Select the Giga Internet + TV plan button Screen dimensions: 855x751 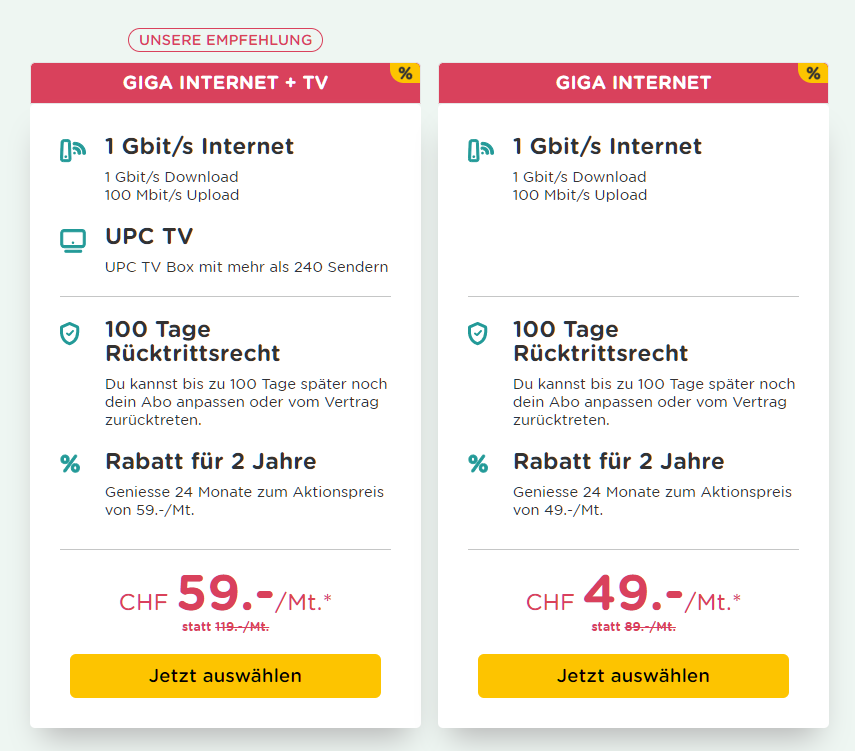pyautogui.click(x=225, y=676)
